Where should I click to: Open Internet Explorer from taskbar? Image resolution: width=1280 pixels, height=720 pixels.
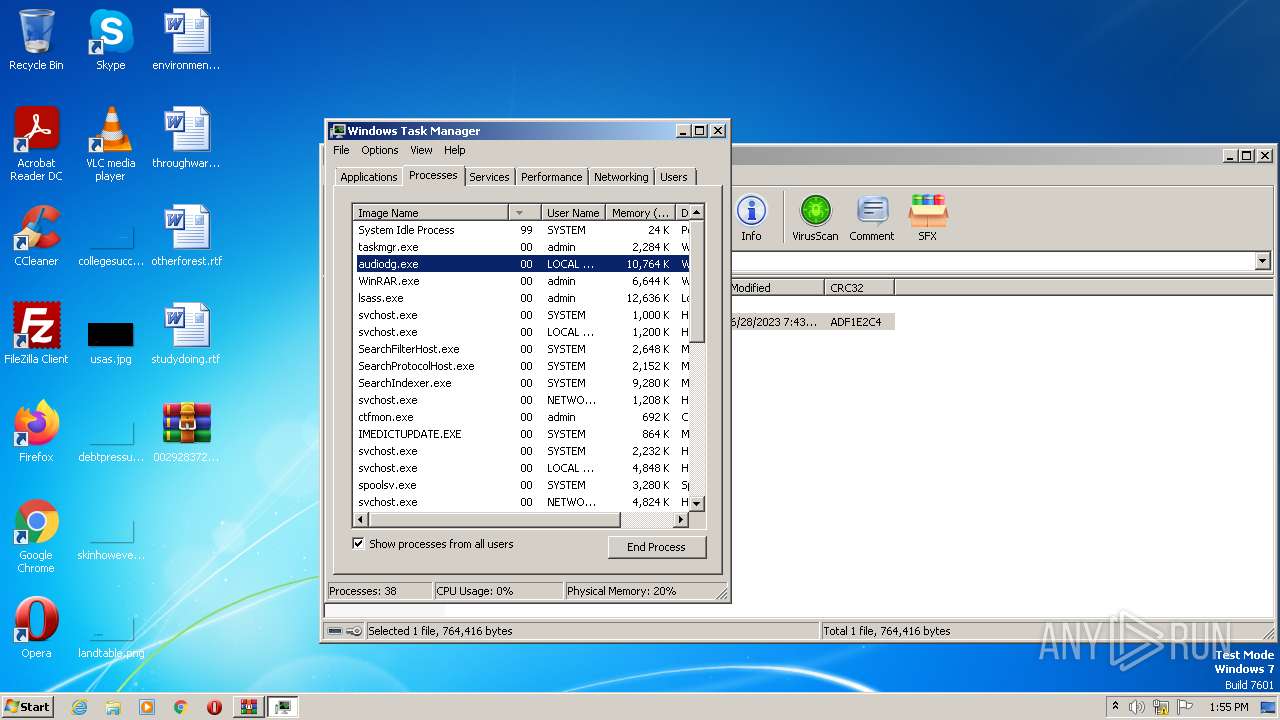point(80,707)
